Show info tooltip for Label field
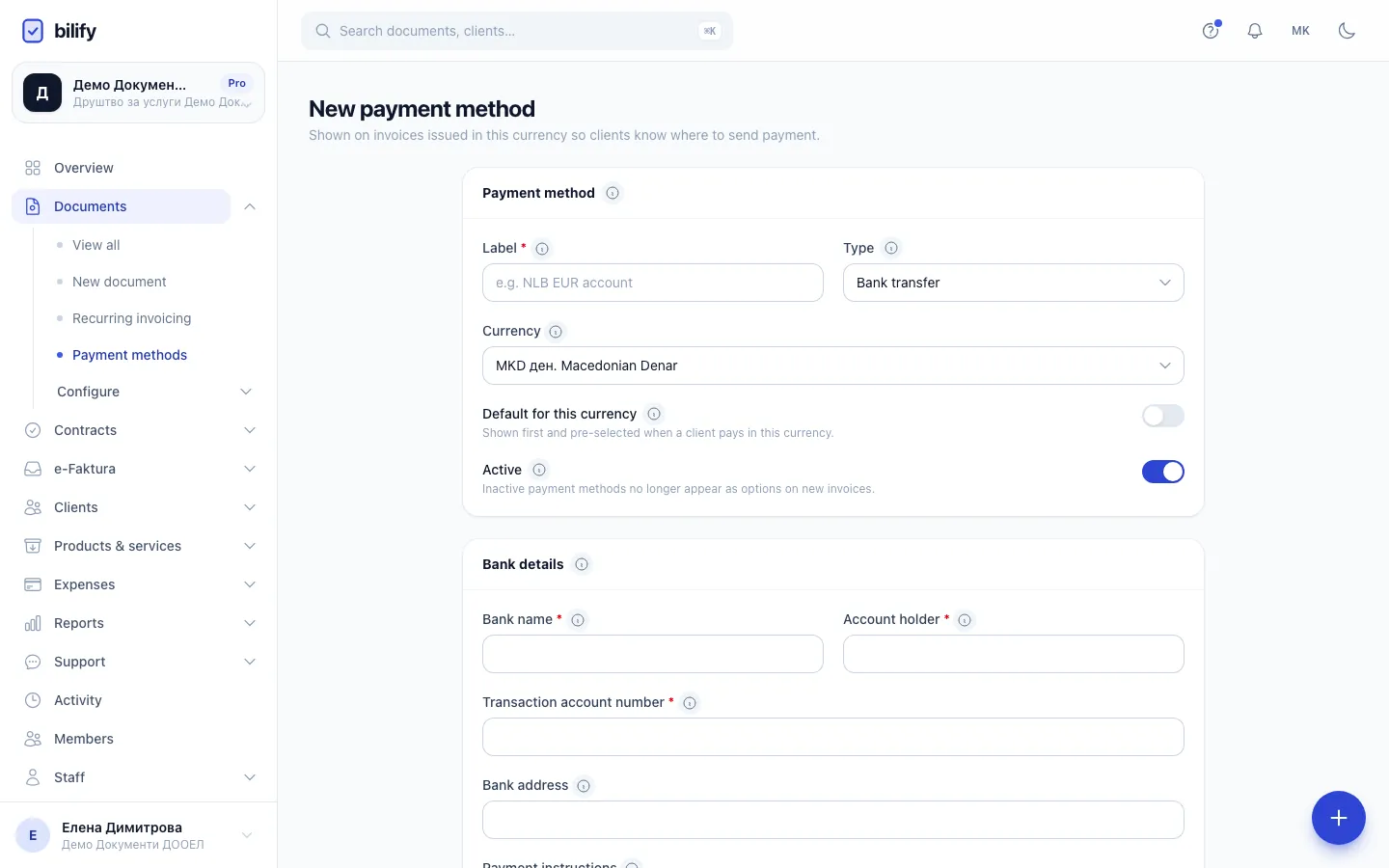The width and height of the screenshot is (1389, 868). pyautogui.click(x=542, y=249)
